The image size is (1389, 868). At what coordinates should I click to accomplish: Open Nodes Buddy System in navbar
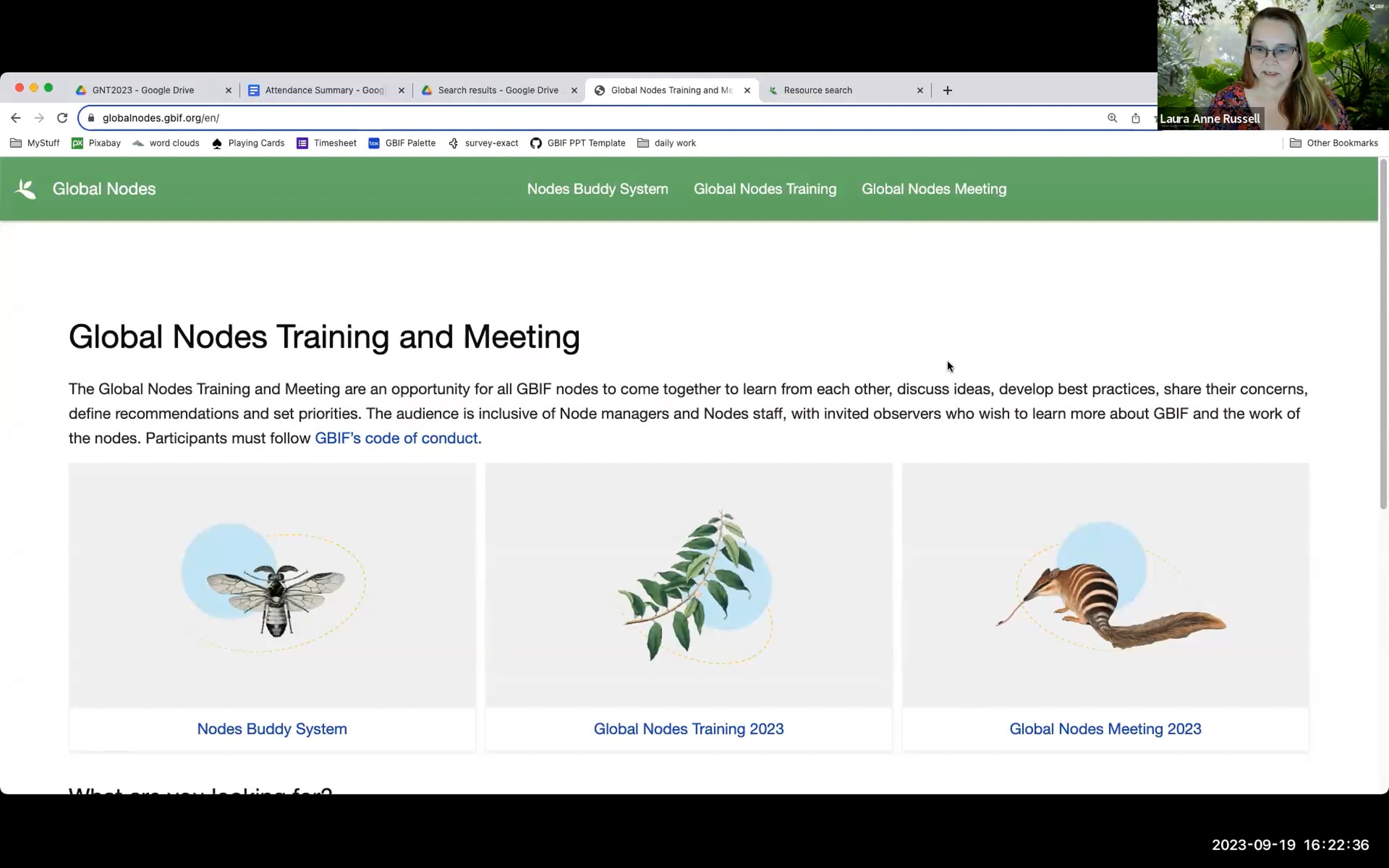[597, 189]
